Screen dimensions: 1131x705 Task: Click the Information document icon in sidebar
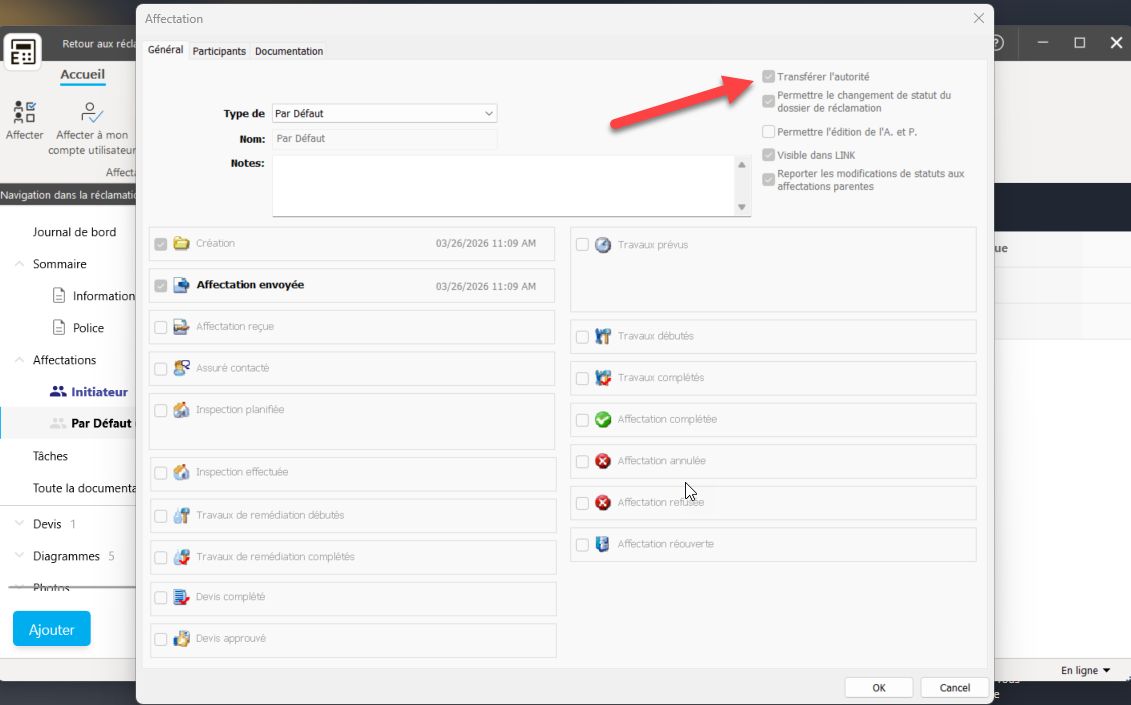click(x=59, y=296)
